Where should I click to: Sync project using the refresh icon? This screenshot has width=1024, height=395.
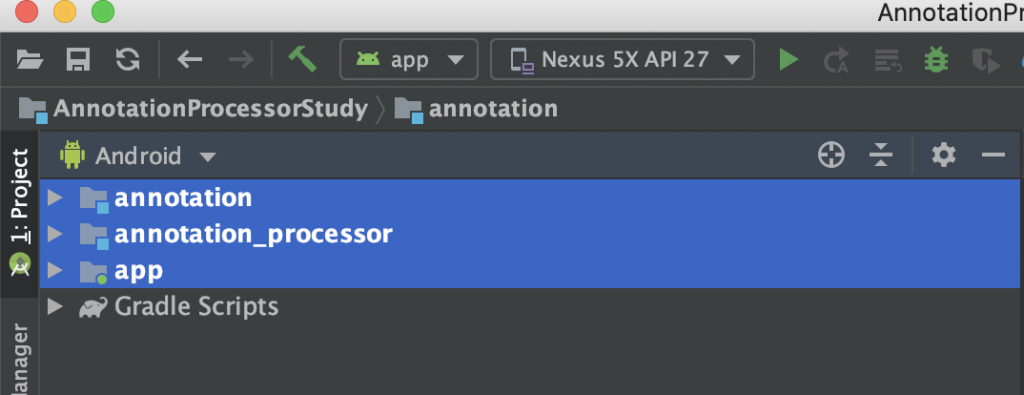pyautogui.click(x=127, y=60)
